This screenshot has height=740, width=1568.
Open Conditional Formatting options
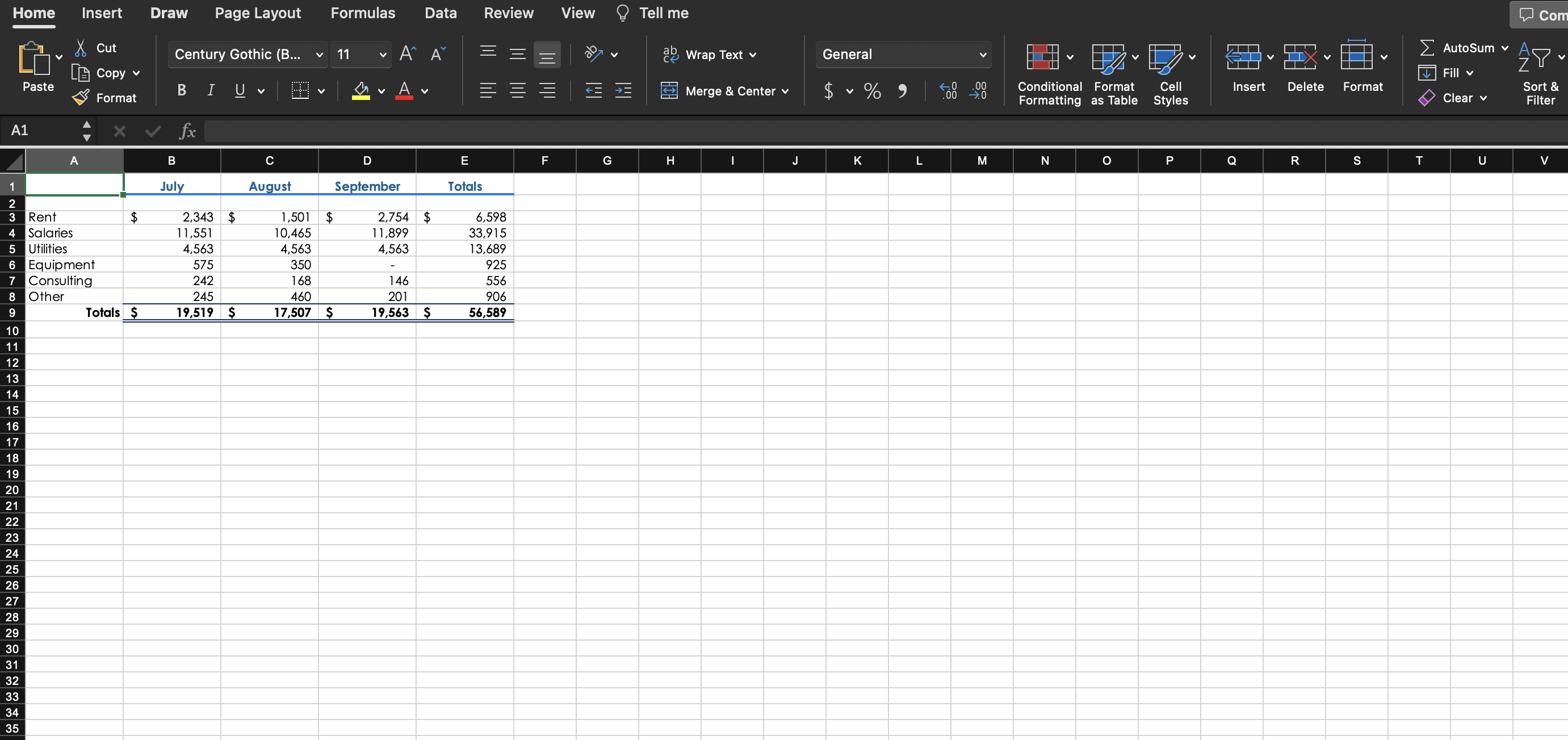pyautogui.click(x=1048, y=73)
